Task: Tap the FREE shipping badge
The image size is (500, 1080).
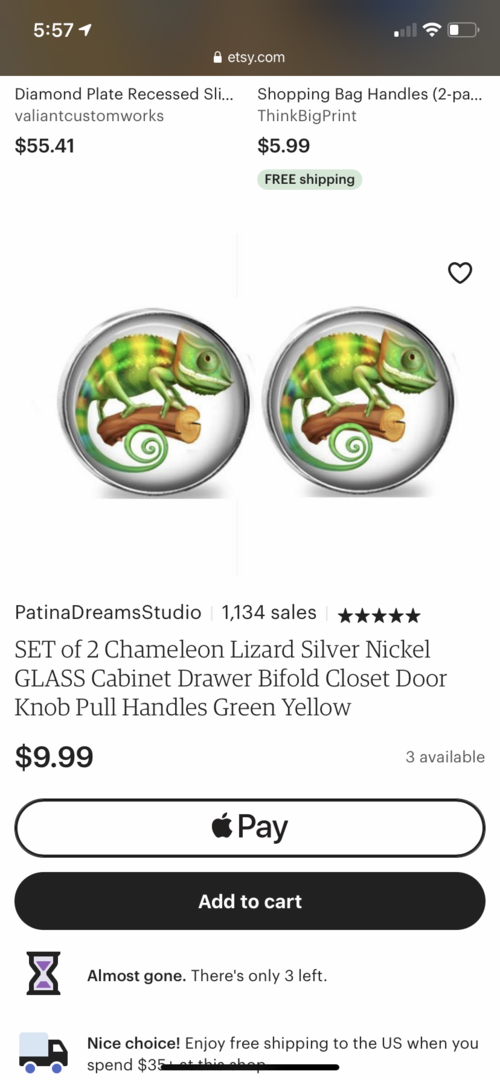Action: 309,179
